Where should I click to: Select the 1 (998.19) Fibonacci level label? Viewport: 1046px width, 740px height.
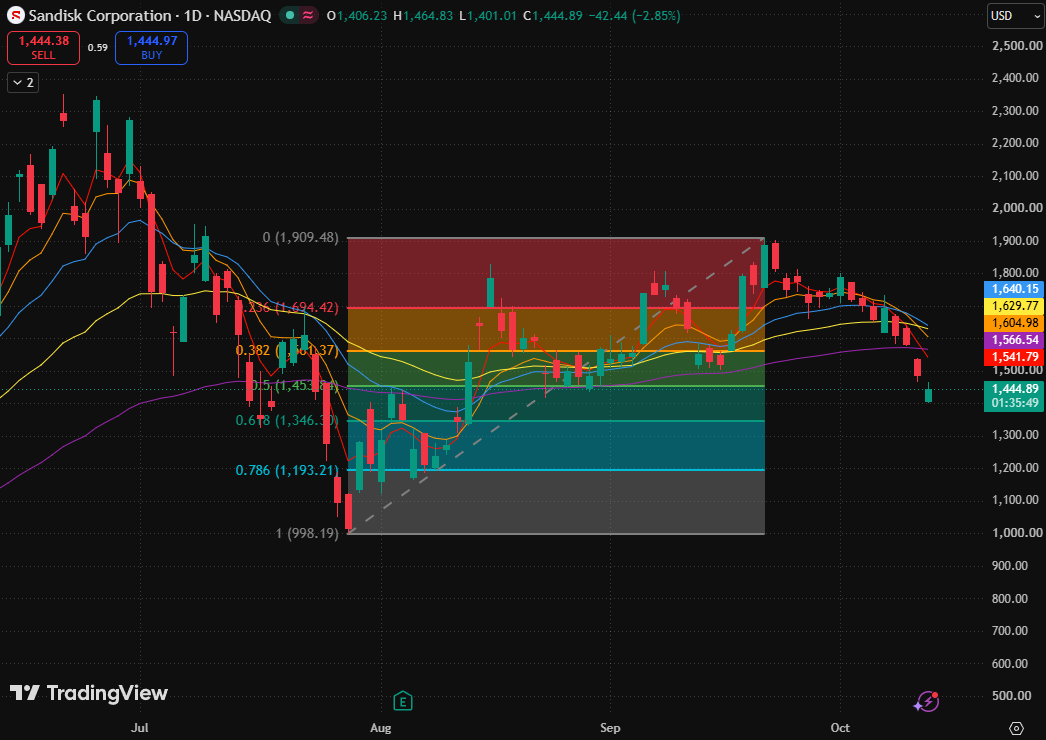(x=307, y=533)
